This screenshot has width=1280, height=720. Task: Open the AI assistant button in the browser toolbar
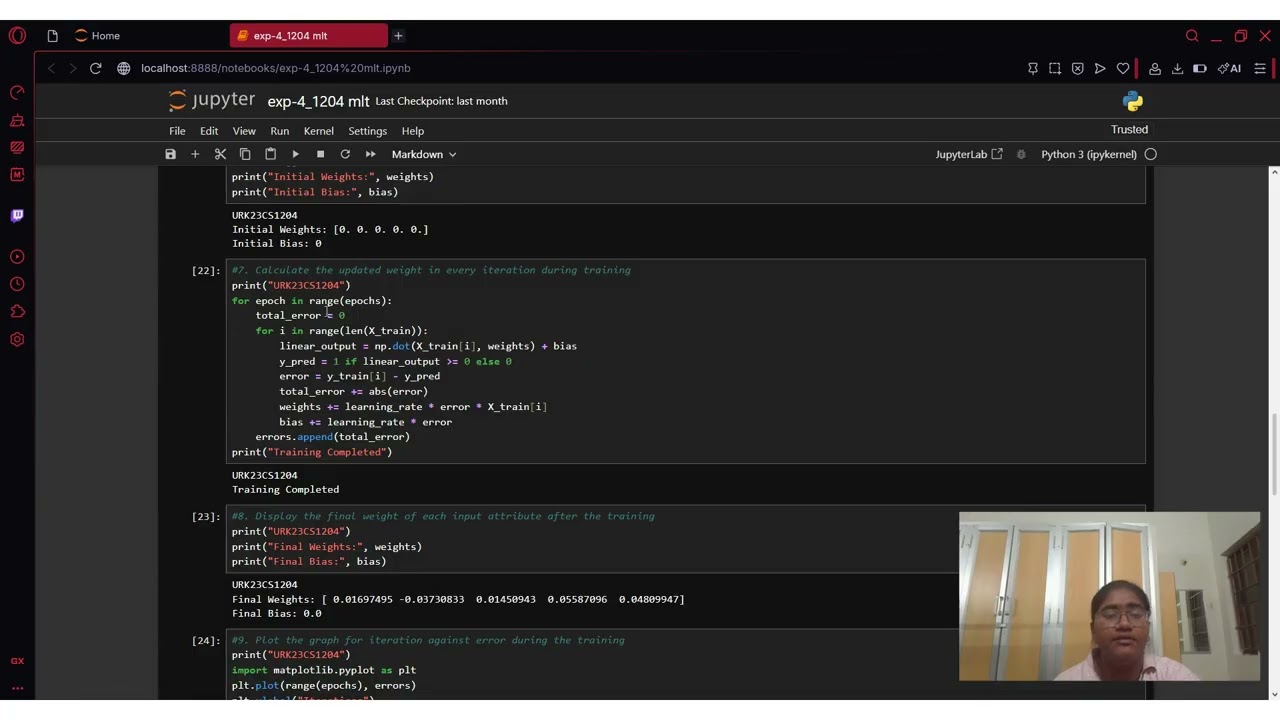click(1229, 68)
